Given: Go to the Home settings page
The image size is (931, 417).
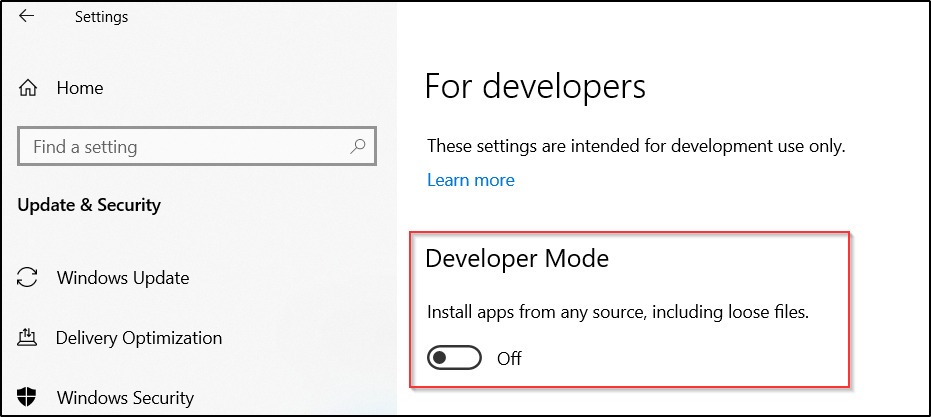Looking at the screenshot, I should coord(80,88).
